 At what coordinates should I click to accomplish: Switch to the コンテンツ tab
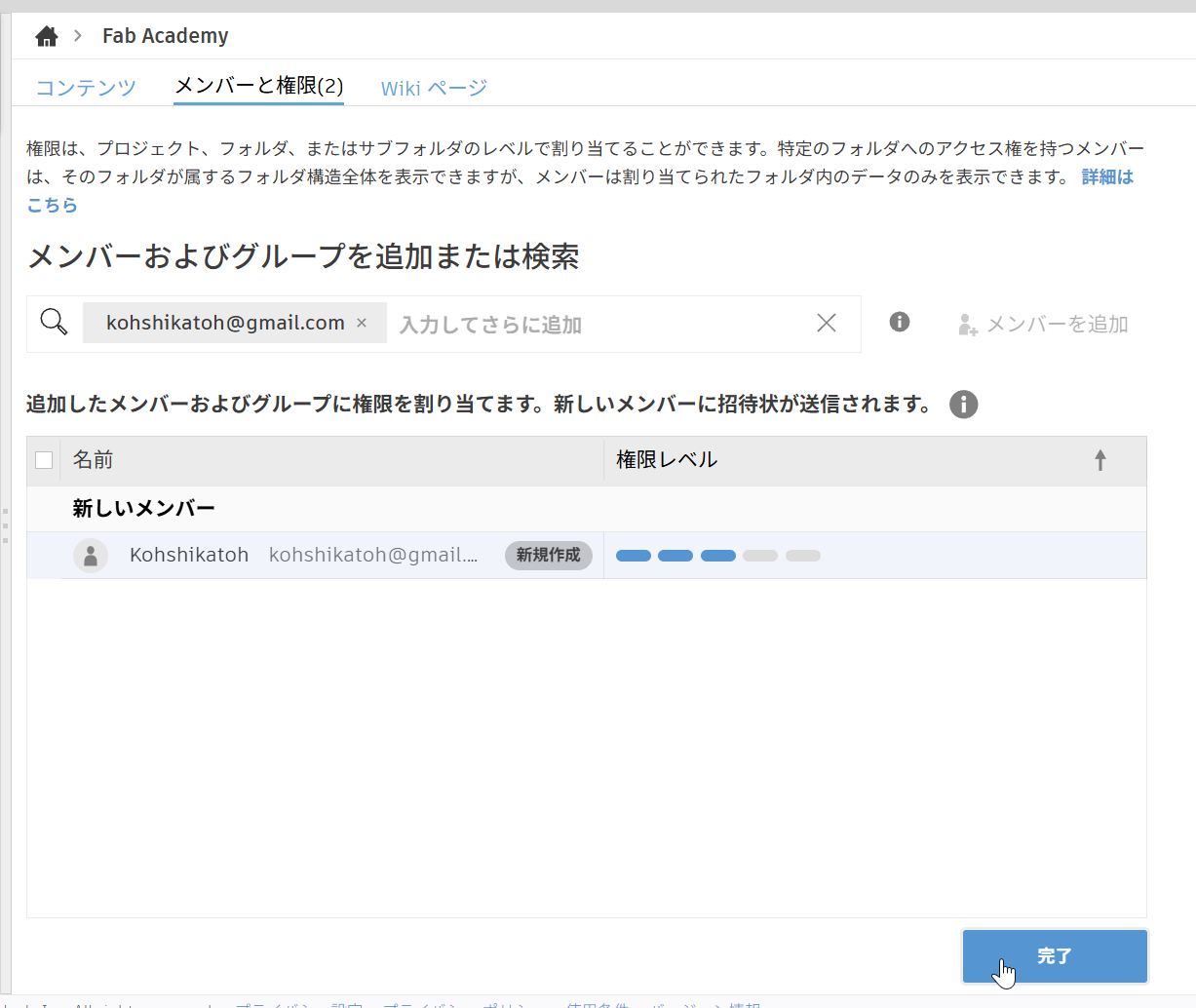tap(84, 87)
